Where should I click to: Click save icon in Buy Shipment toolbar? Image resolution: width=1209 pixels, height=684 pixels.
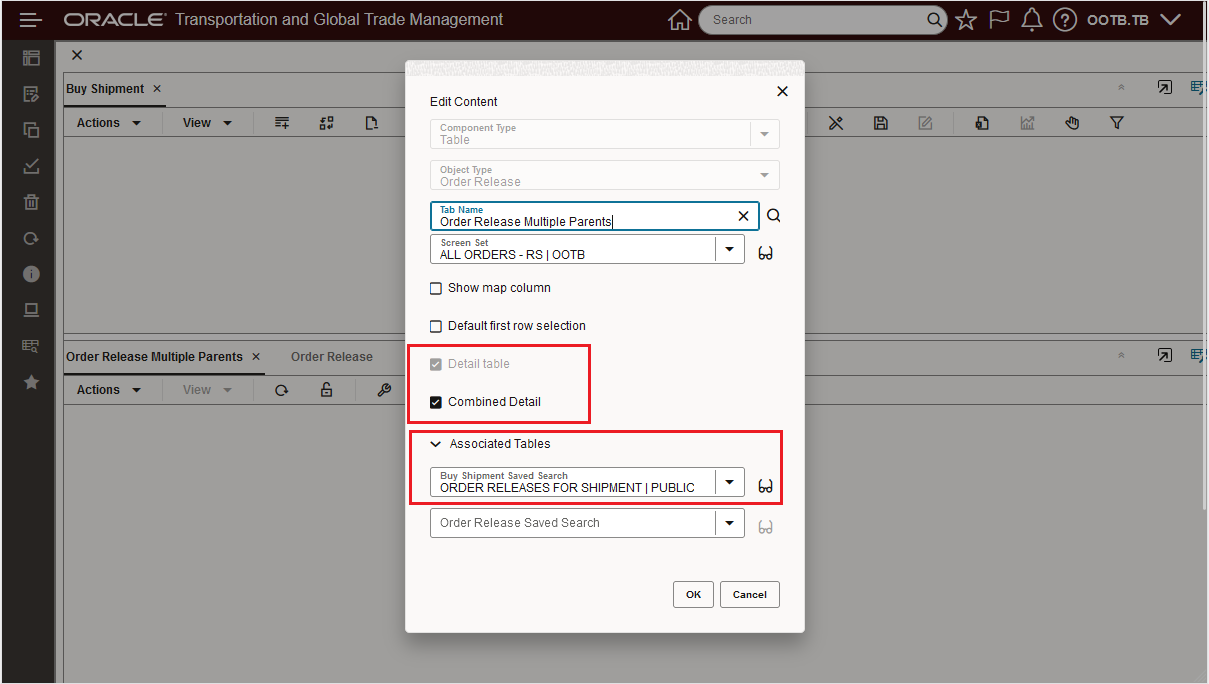[x=881, y=123]
